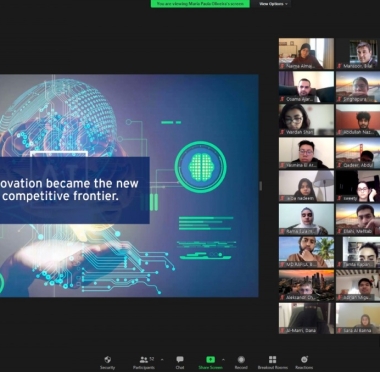Select Al-Marri, Dana's video tile
The image size is (380, 372).
click(x=306, y=318)
